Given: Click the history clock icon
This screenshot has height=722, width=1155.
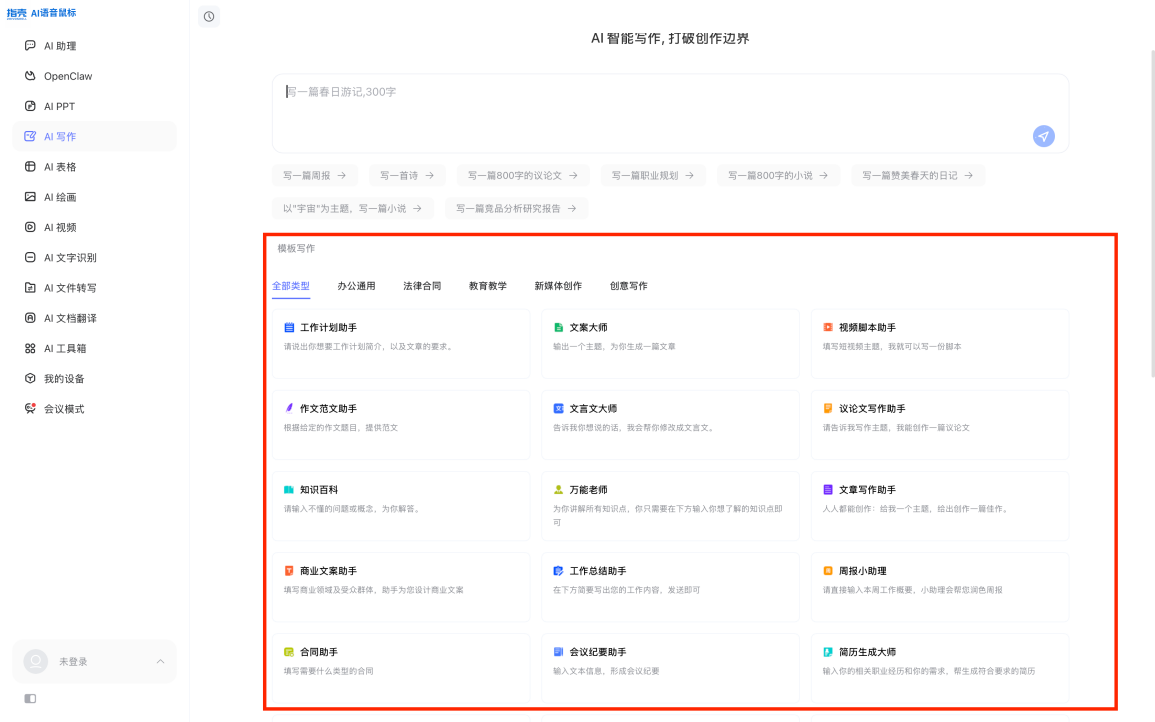Looking at the screenshot, I should click(x=209, y=16).
